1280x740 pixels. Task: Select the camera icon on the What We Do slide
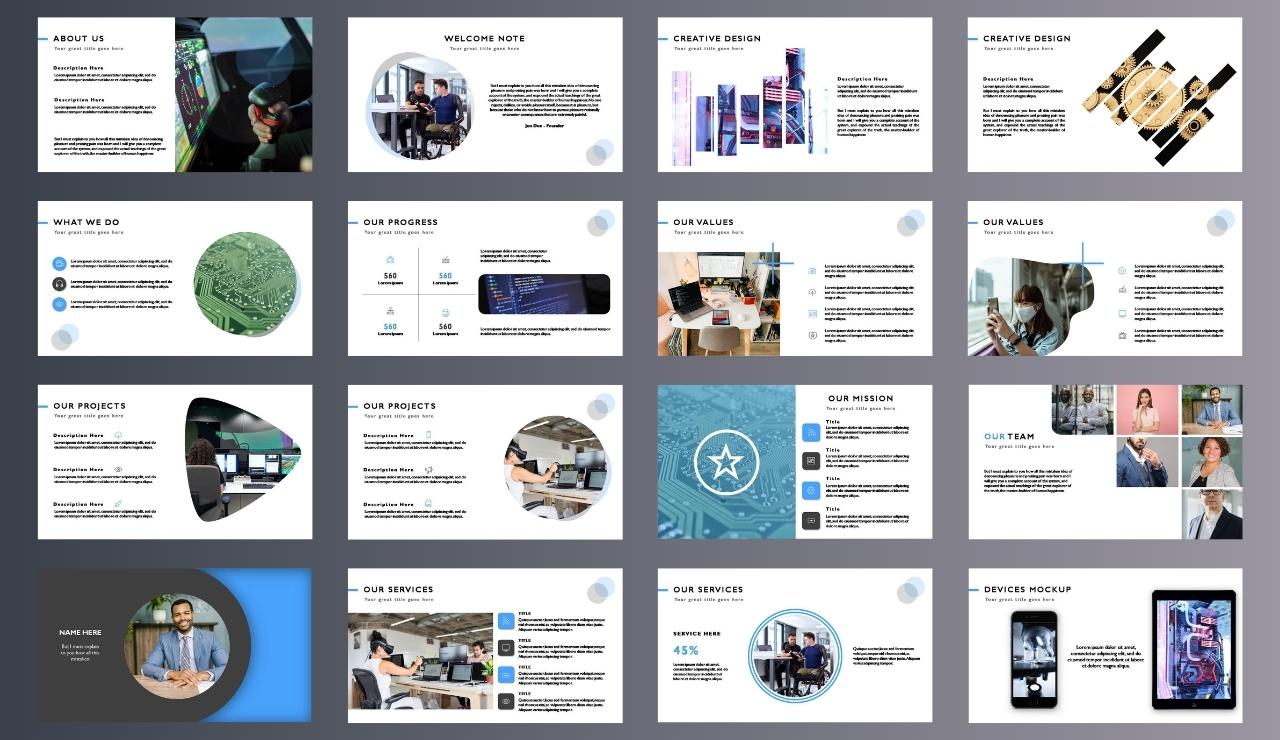tap(59, 264)
